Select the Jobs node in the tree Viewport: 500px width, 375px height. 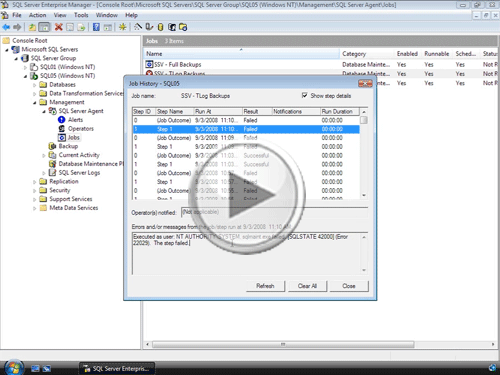tap(74, 137)
